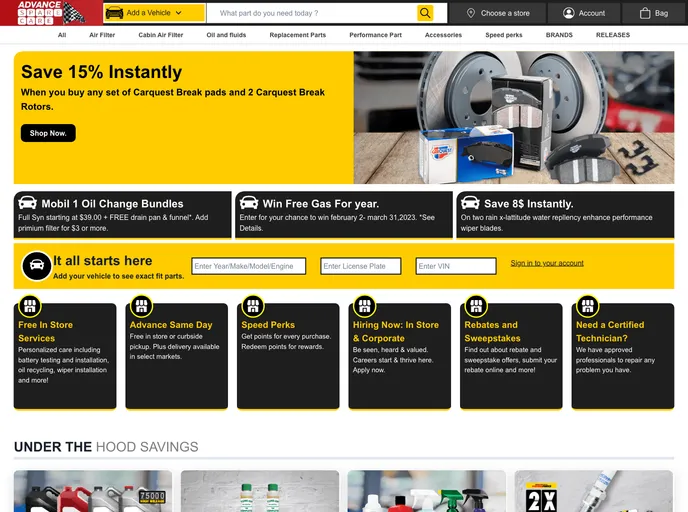This screenshot has height=512, width=688.
Task: Open the RELEASES menu item
Action: [613, 35]
